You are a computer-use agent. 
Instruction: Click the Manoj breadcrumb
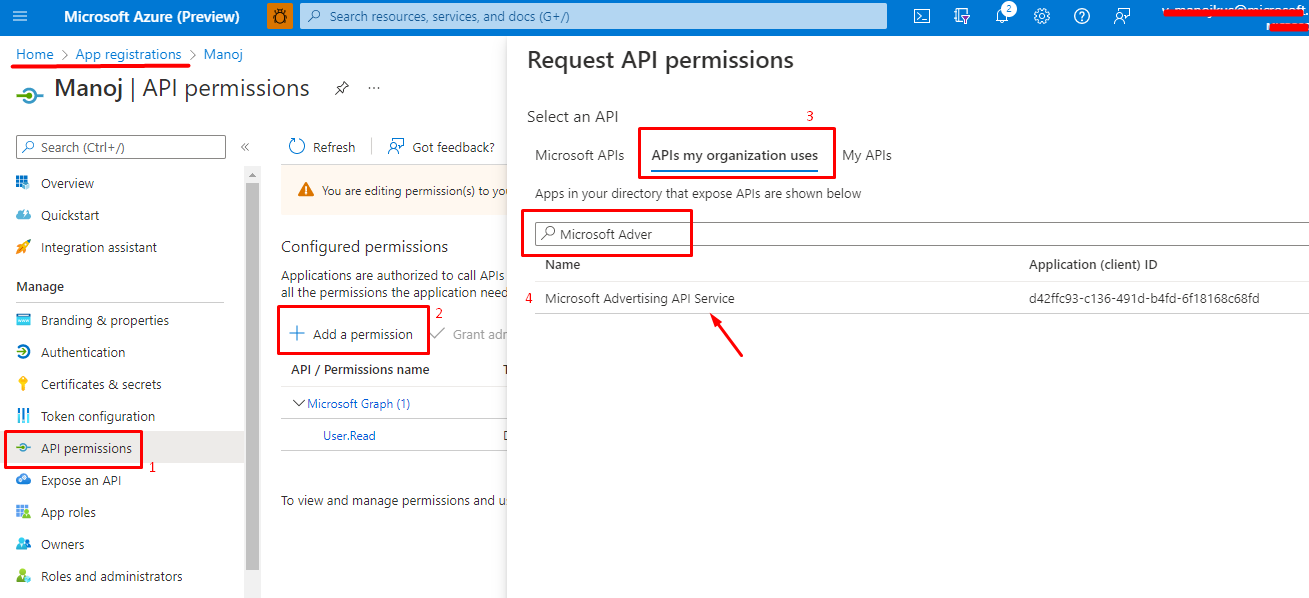click(x=223, y=54)
